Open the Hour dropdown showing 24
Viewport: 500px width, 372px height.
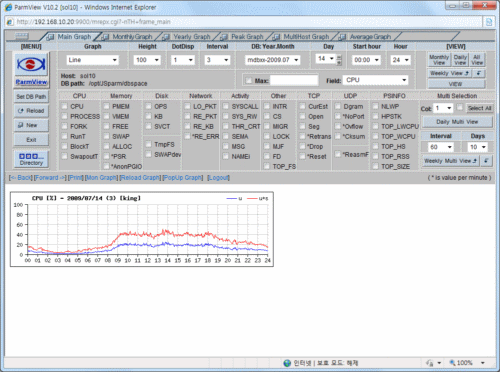tap(400, 60)
